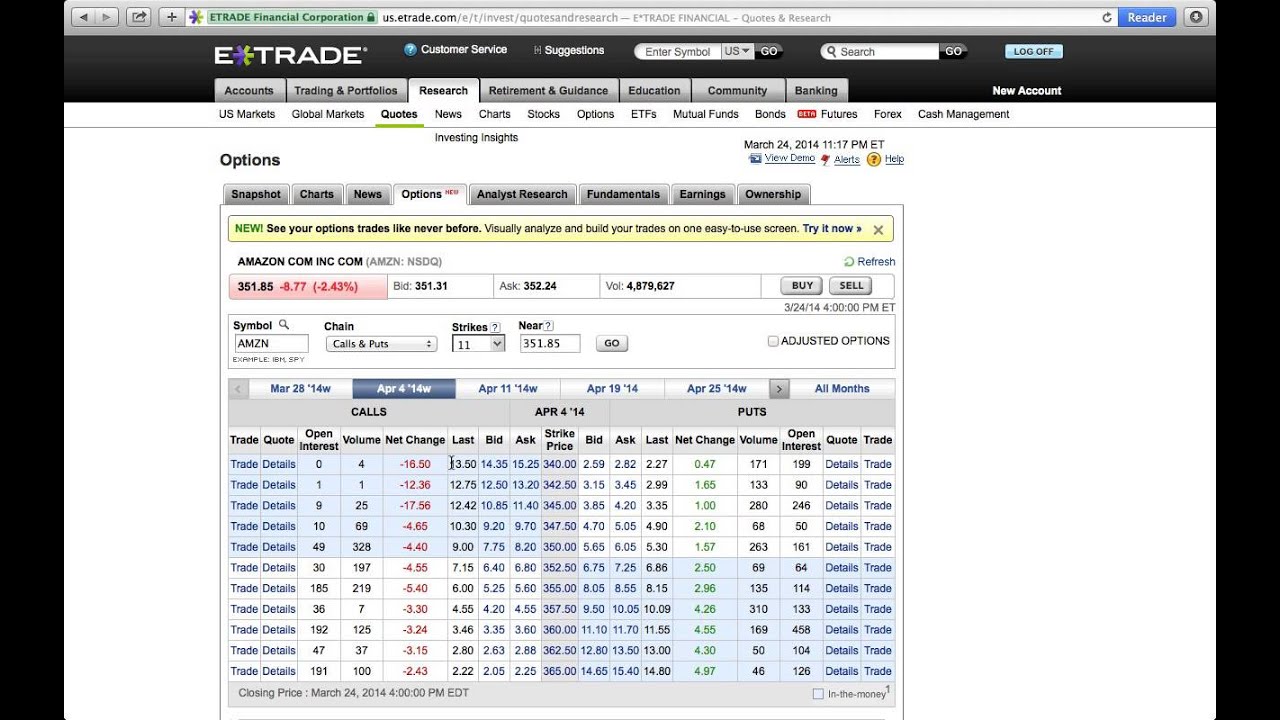Click Strikes help question mark
The height and width of the screenshot is (720, 1280).
[x=495, y=327]
